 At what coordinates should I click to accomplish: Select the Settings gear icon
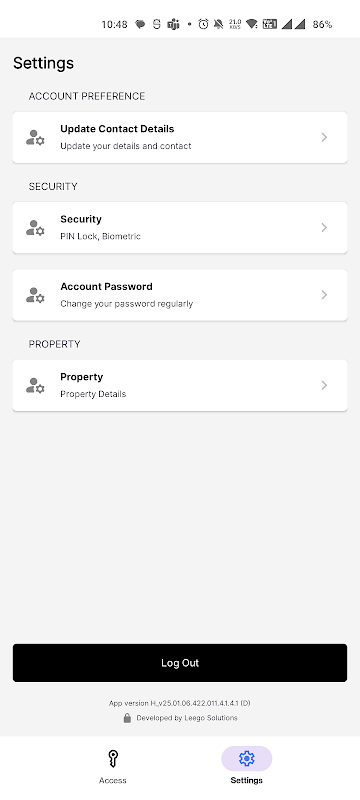(x=246, y=759)
